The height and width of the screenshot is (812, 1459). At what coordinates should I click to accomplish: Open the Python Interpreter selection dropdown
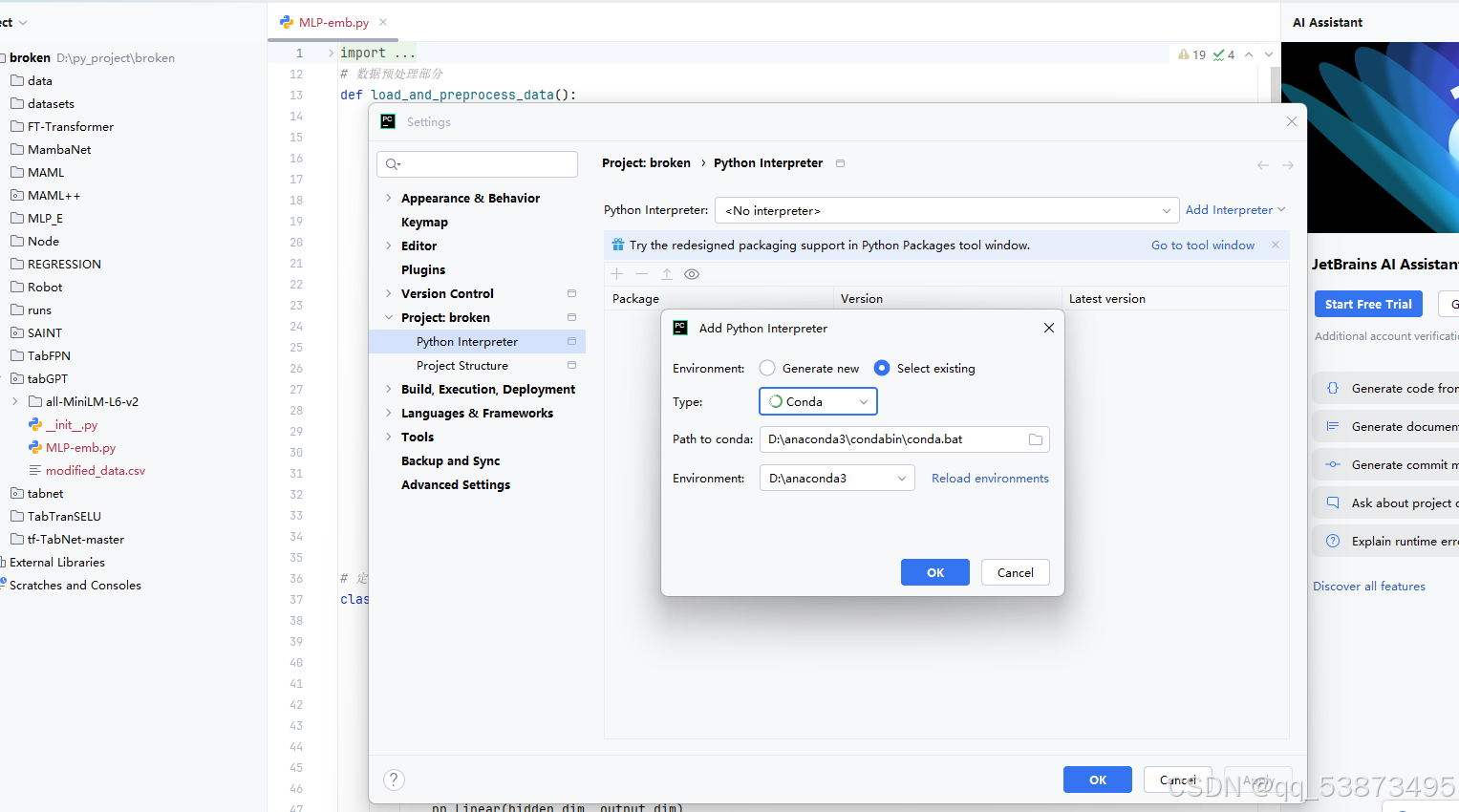coord(947,210)
